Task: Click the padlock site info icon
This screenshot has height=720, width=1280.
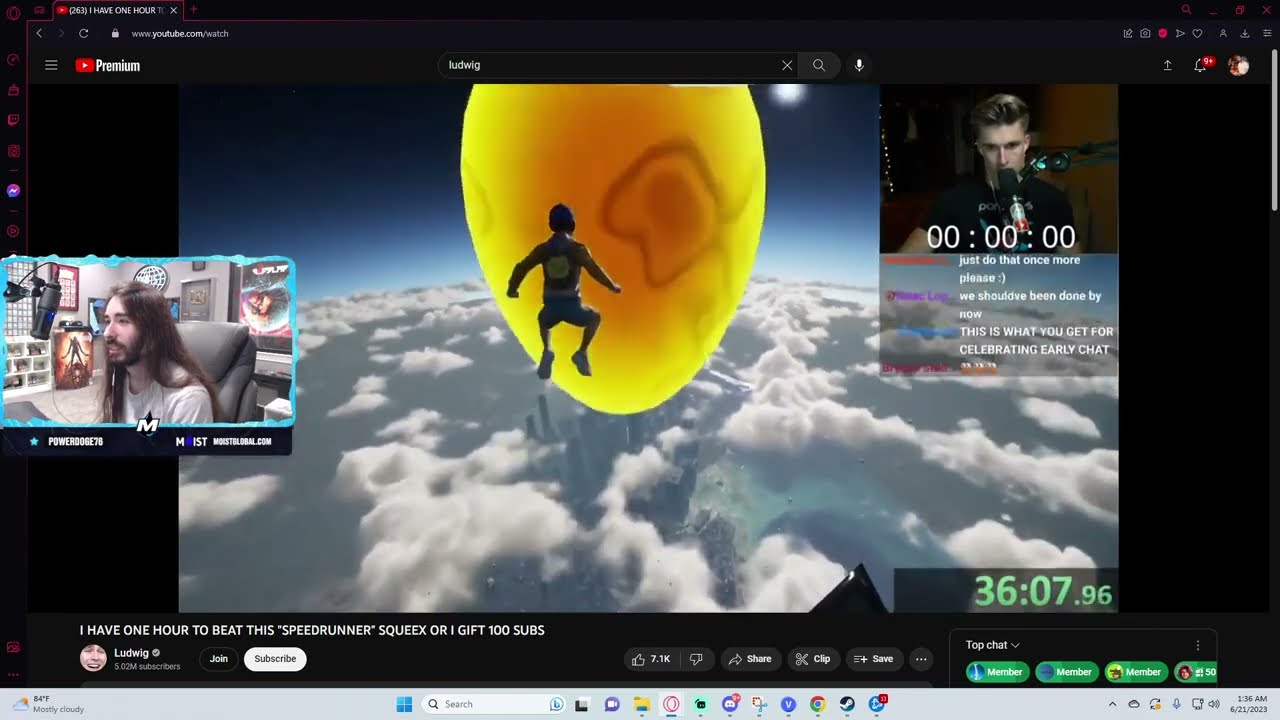Action: [x=115, y=33]
